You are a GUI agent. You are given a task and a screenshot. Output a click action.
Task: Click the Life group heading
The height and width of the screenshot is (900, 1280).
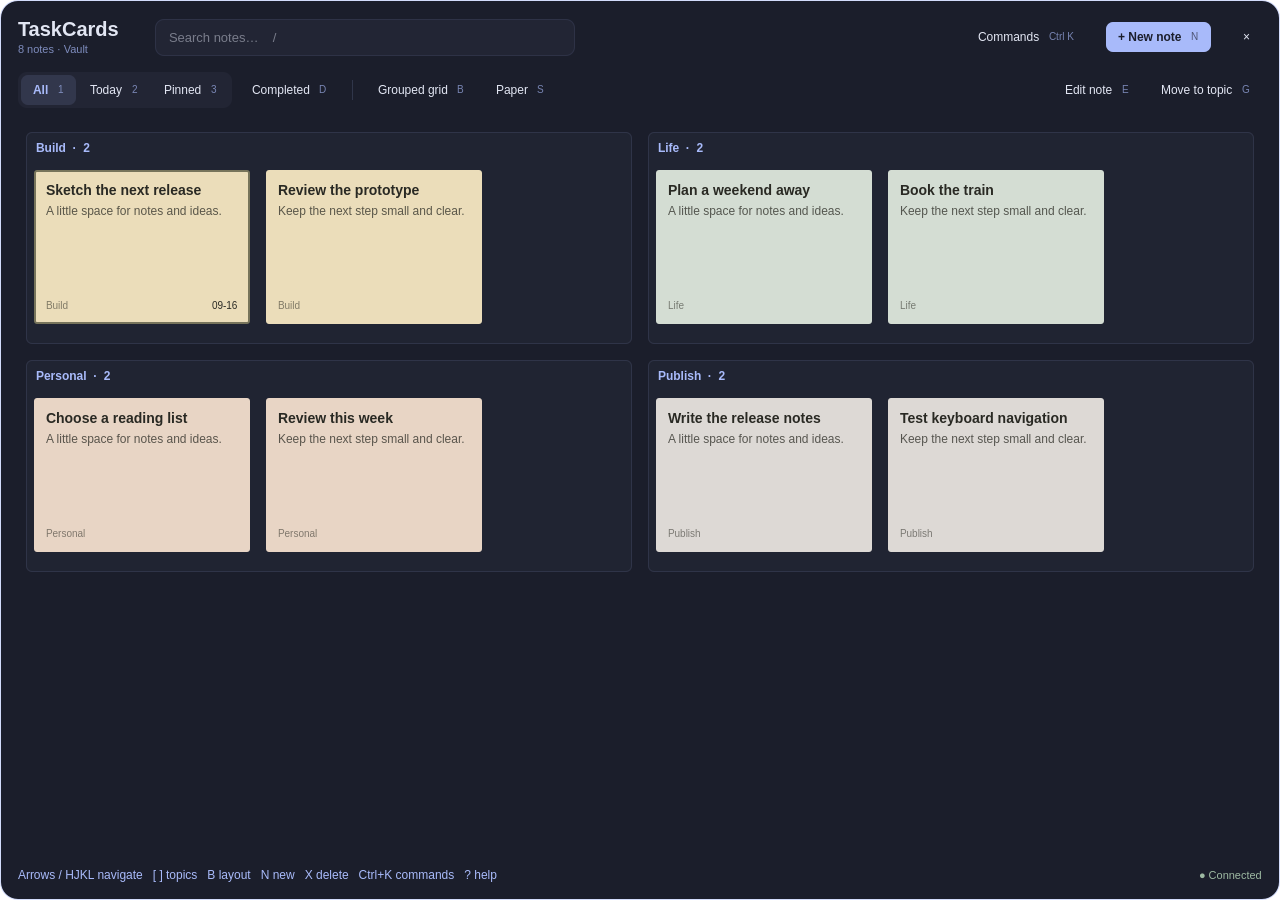click(x=680, y=148)
